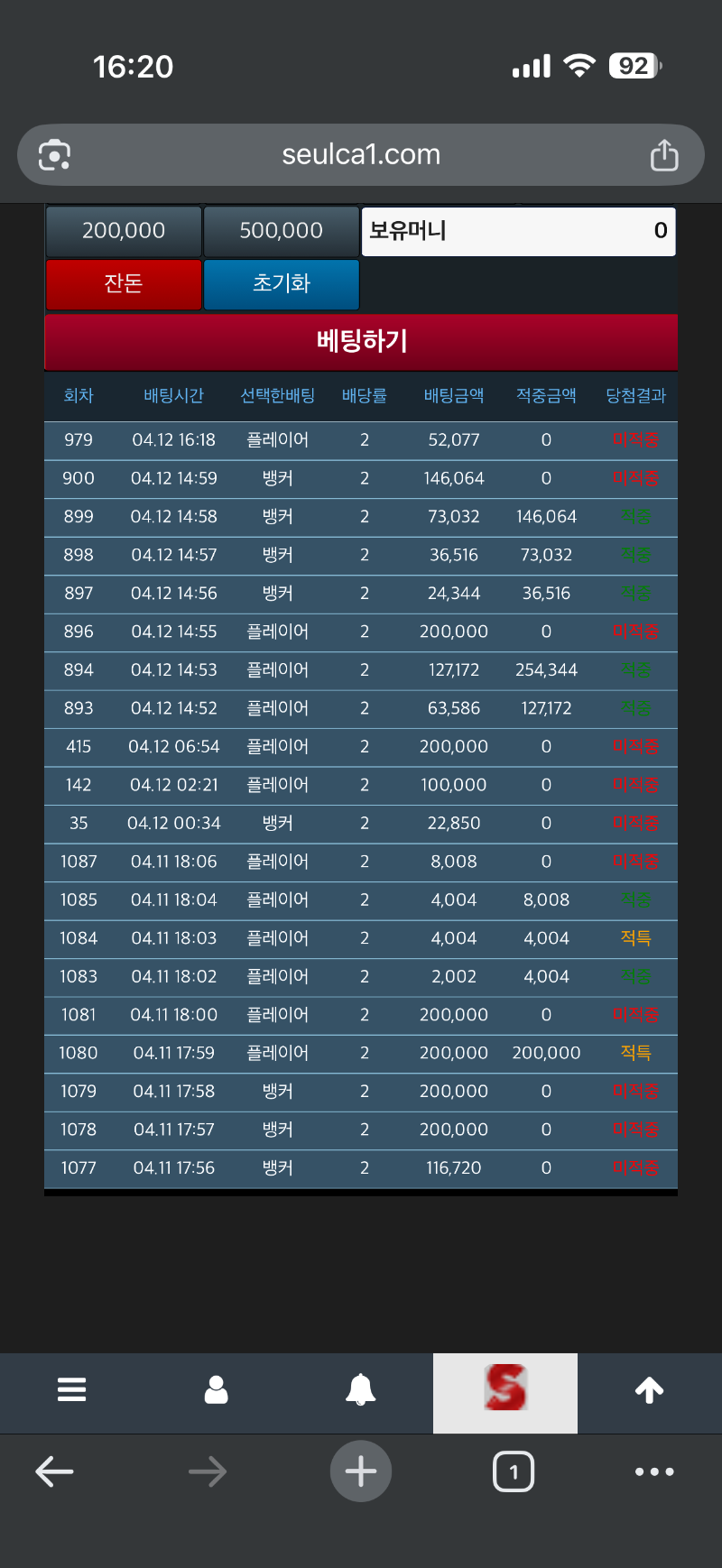
Task: Select the row for round 979
Action: [x=361, y=440]
